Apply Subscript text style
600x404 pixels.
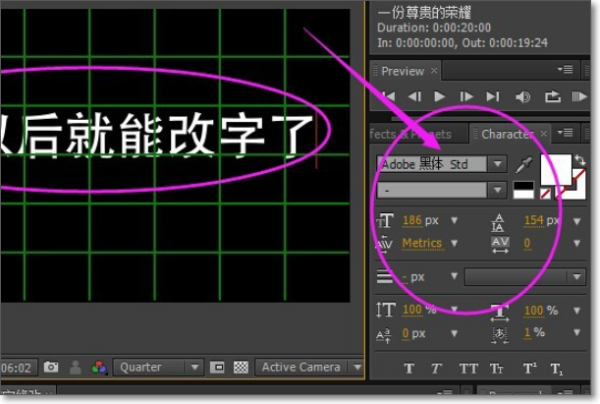point(557,369)
